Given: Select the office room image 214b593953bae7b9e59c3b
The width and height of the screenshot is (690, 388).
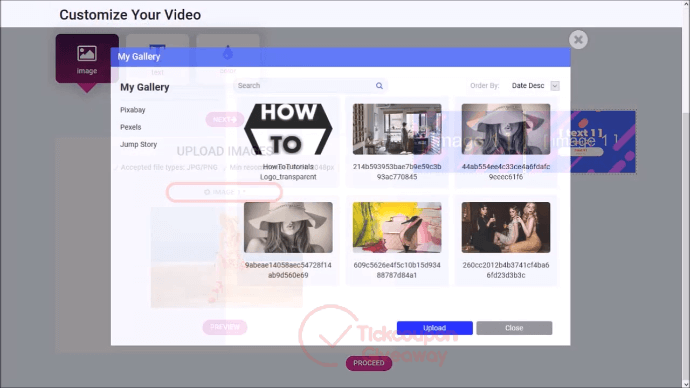Looking at the screenshot, I should coord(397,129).
